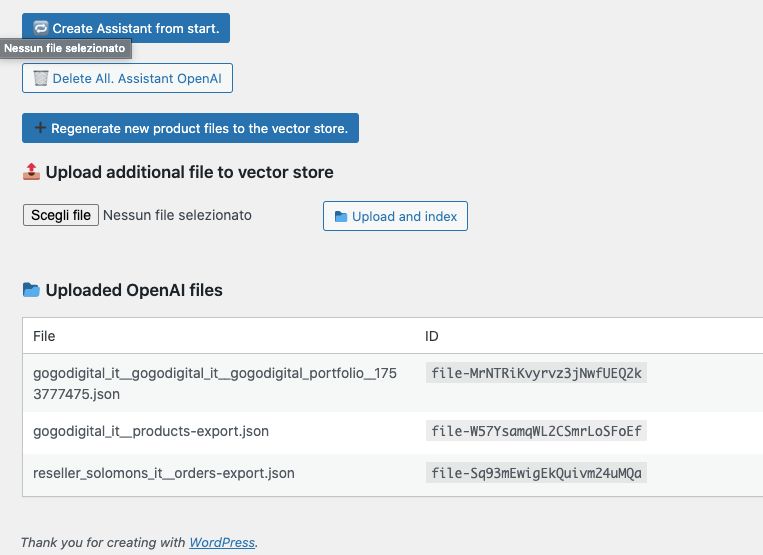Click reseller_solomons_it__orders-export.json row
The width and height of the screenshot is (763, 555).
393,473
